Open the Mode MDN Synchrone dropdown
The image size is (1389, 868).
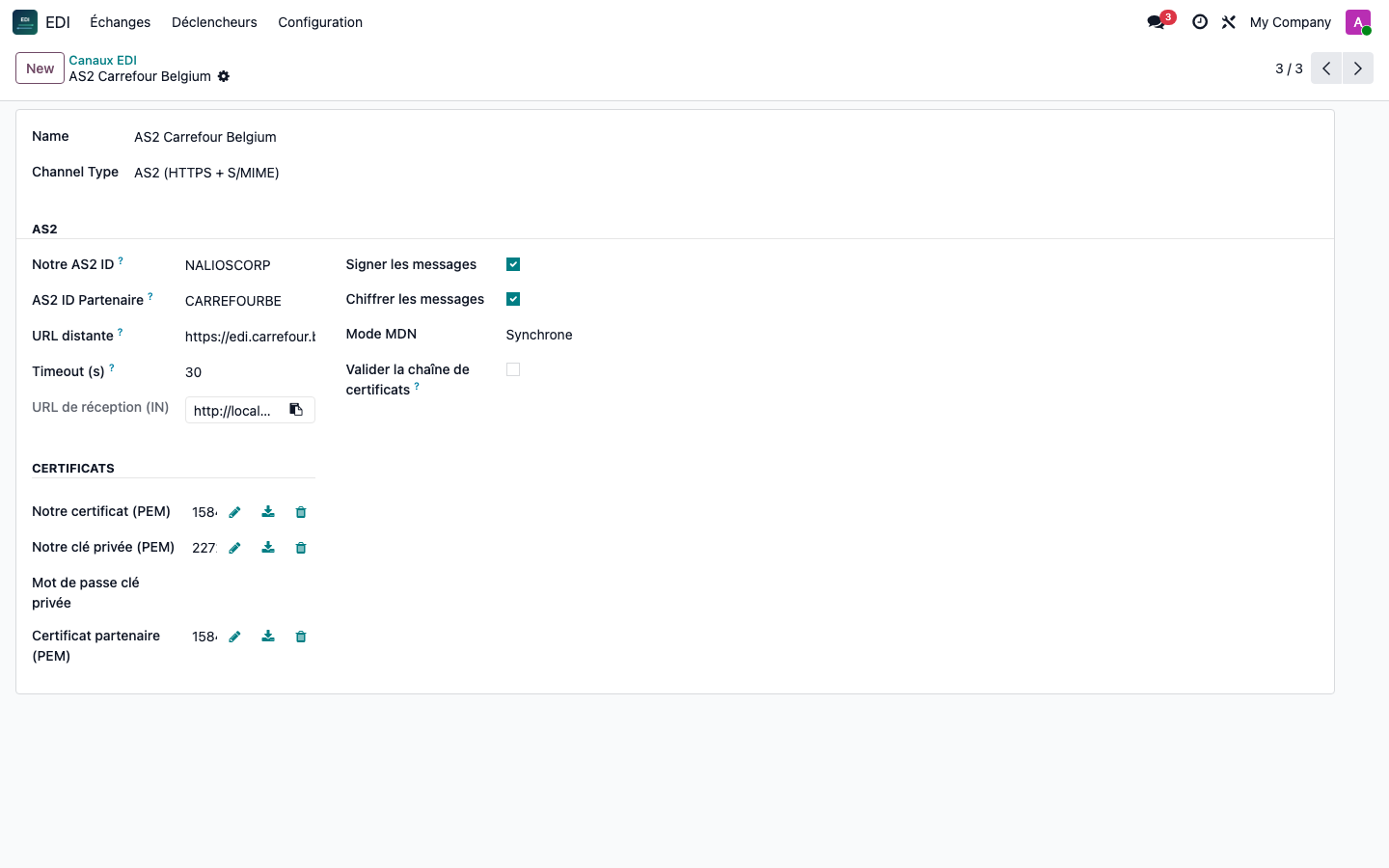[539, 335]
